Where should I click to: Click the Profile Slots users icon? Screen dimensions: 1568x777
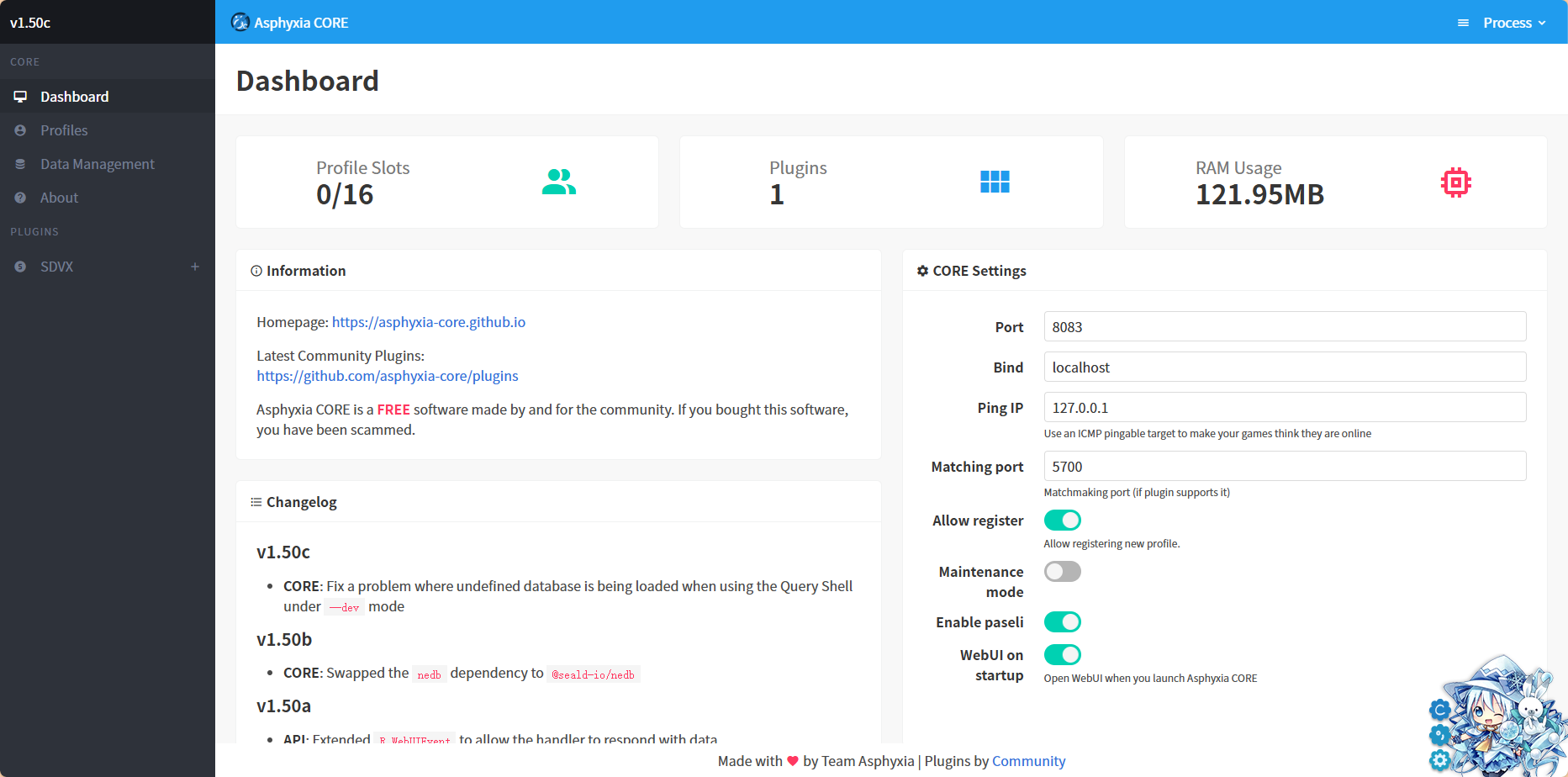coord(559,182)
